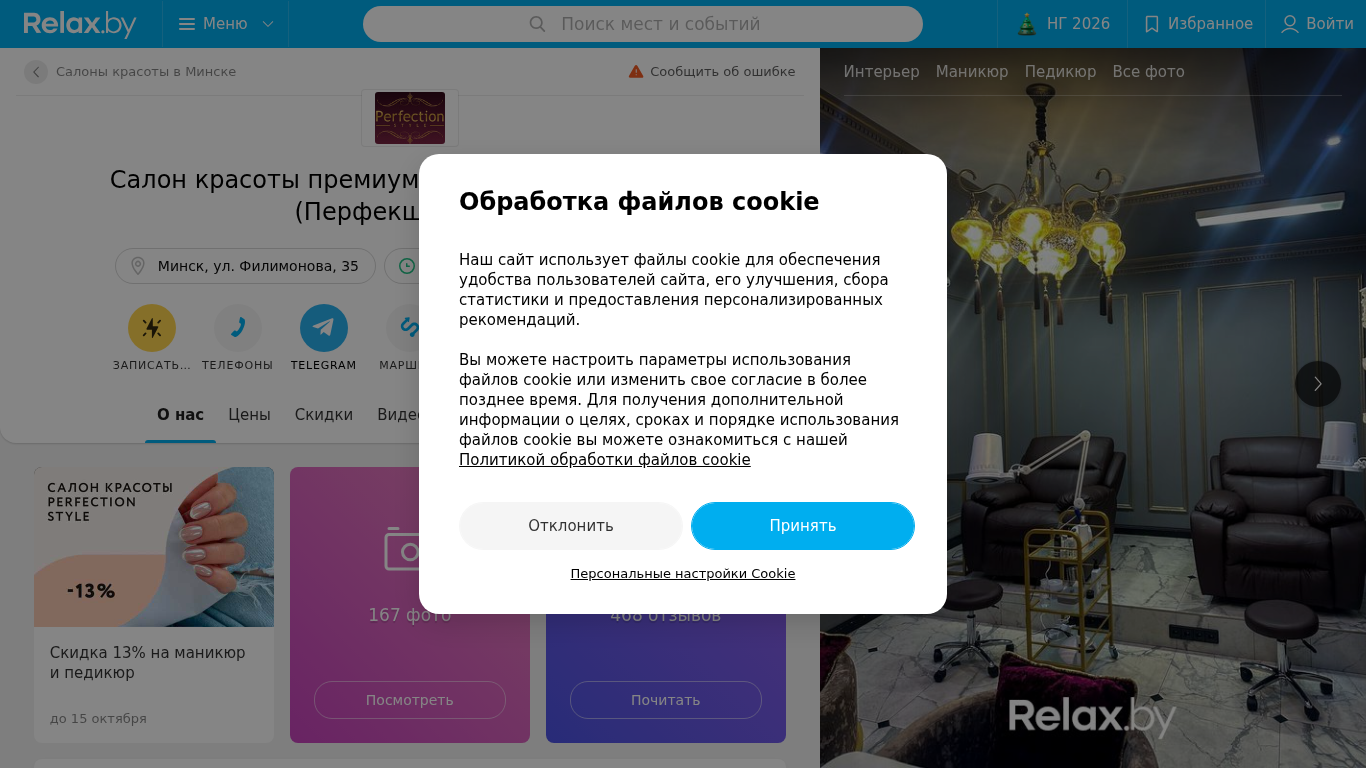Accept cookies with Принять button
This screenshot has width=1366, height=768.
point(803,526)
